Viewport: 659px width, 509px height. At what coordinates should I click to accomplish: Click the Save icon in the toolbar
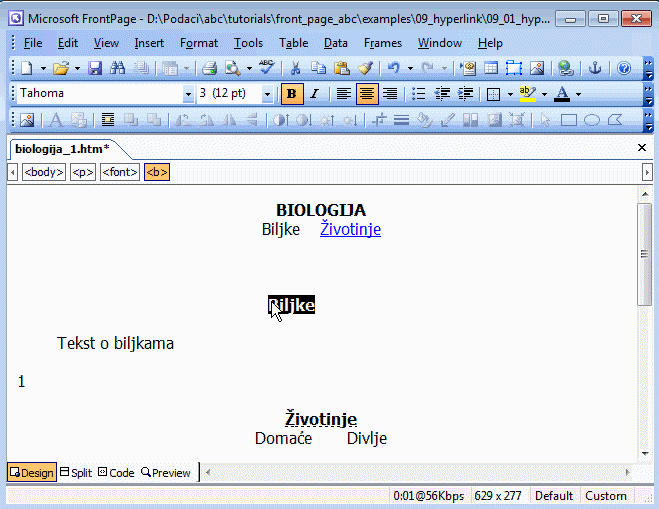pos(95,68)
